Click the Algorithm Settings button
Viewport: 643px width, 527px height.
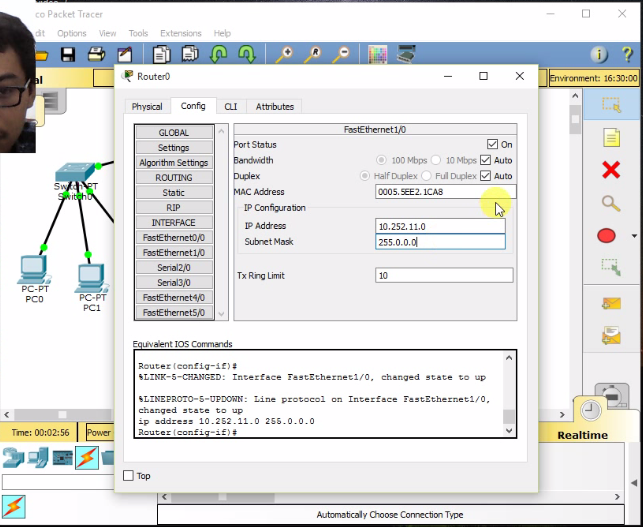[174, 163]
